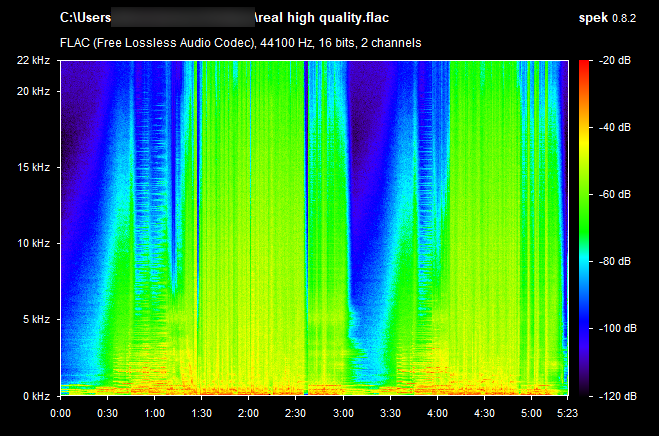This screenshot has width=659, height=436.
Task: Select the 10 kHz frequency axis label
Action: (x=35, y=243)
